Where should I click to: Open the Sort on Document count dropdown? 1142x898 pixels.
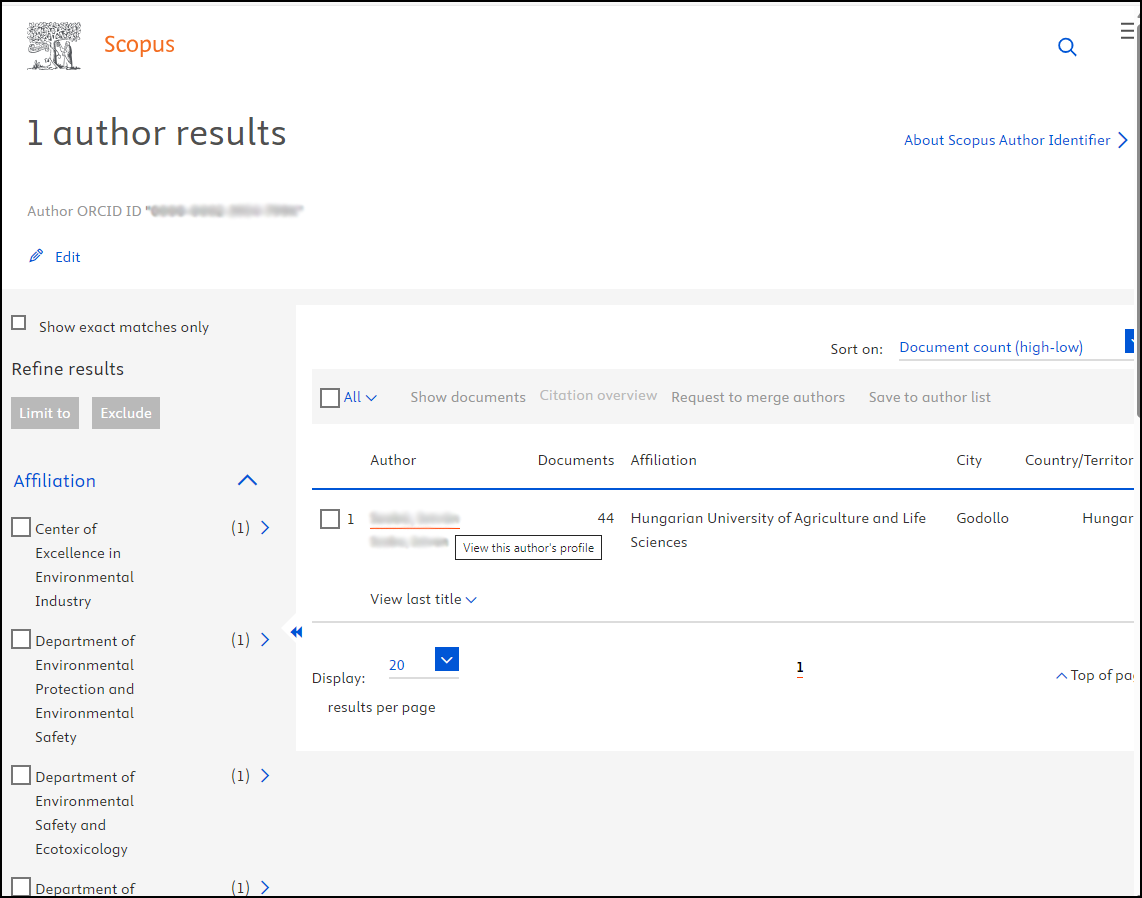(1016, 347)
